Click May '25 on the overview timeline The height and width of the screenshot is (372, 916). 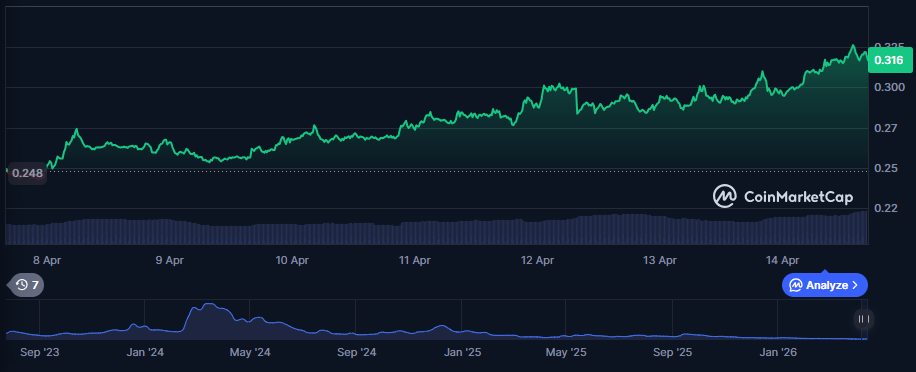point(565,353)
